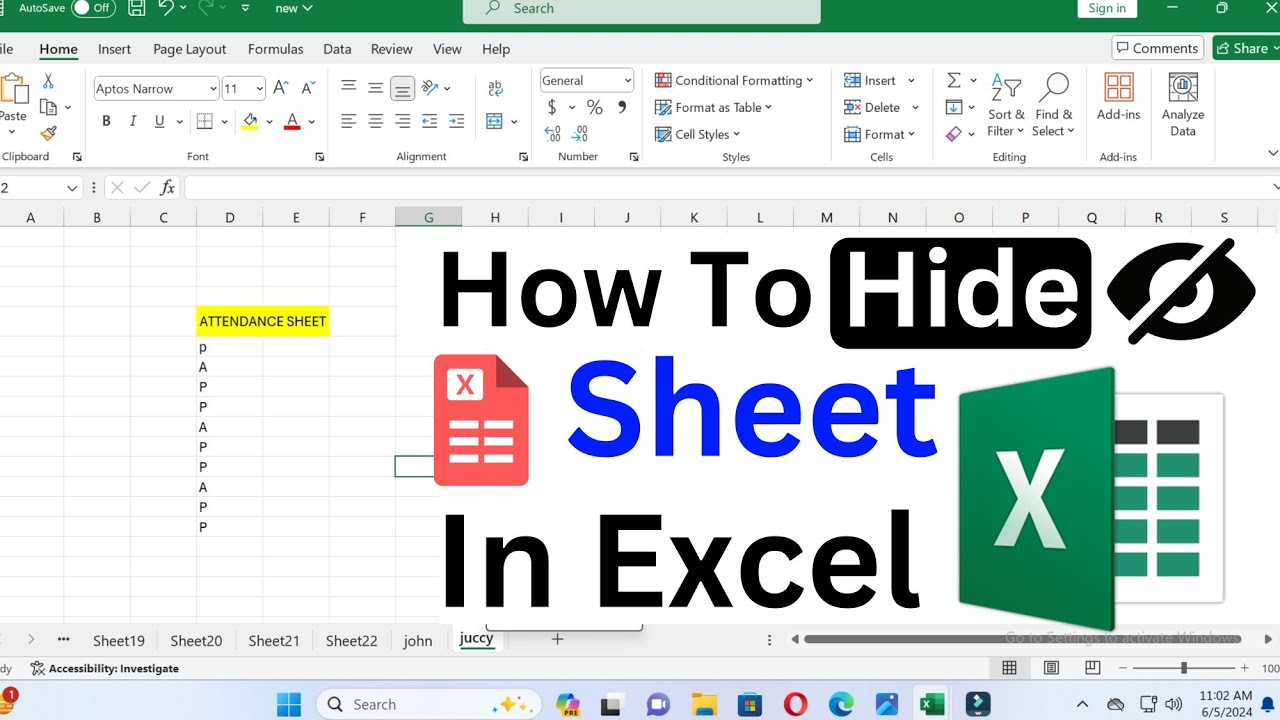Viewport: 1280px width, 720px height.
Task: Click Analyze Data
Action: [x=1183, y=105]
